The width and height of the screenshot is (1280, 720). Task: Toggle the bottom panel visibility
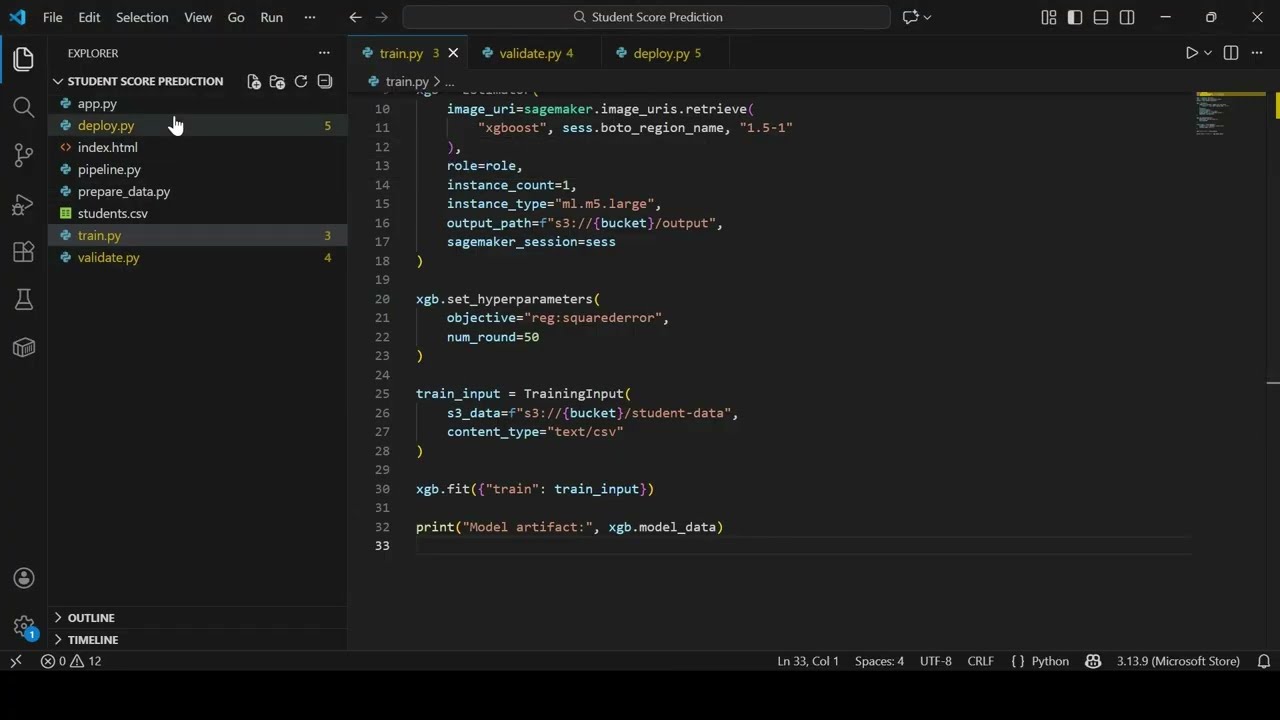(x=1101, y=17)
